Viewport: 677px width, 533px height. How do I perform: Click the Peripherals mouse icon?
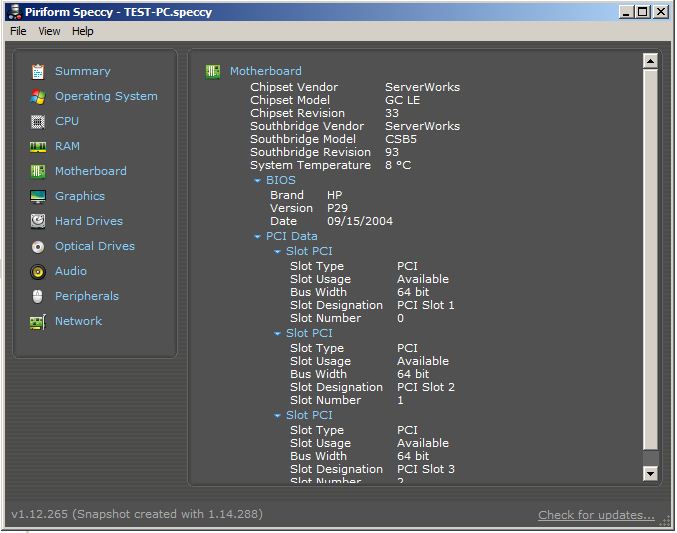(38, 297)
